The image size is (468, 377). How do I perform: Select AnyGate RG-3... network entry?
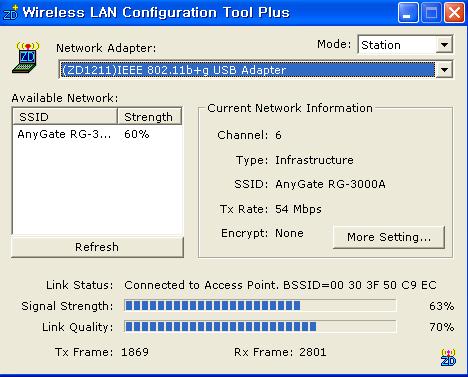(x=97, y=134)
